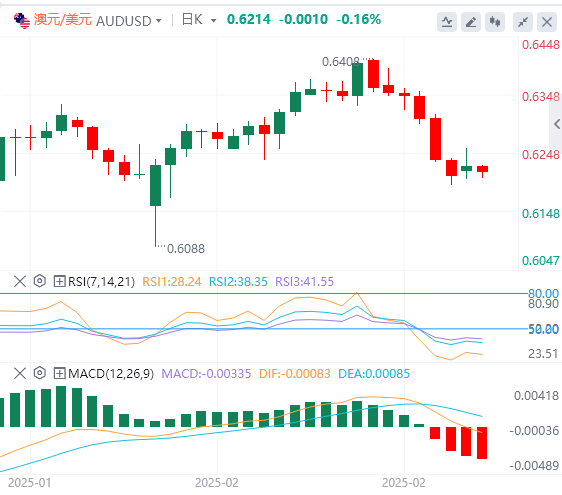The height and width of the screenshot is (495, 562).
Task: Click the MACD(12,26,9) indicator label
Action: click(111, 374)
